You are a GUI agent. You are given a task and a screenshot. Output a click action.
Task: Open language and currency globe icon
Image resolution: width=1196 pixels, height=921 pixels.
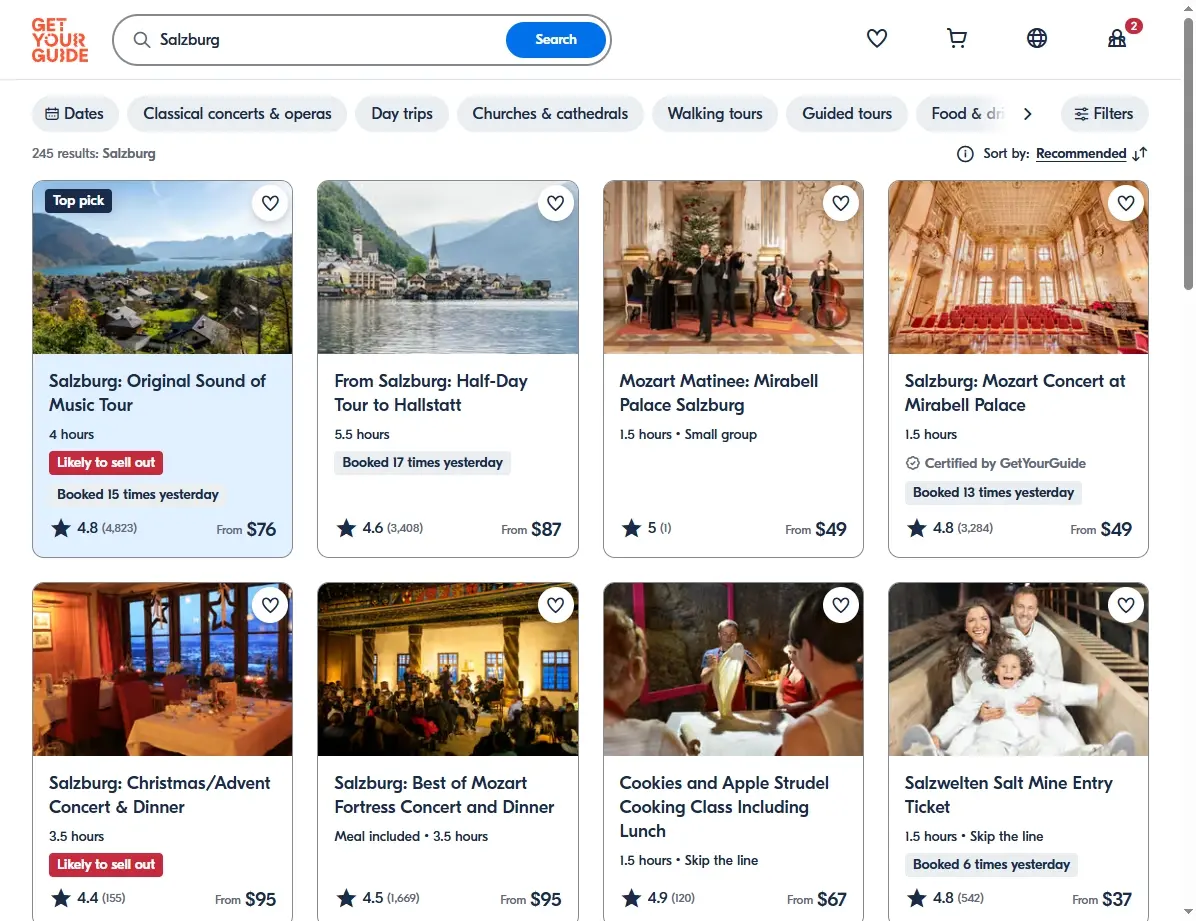[x=1037, y=38]
